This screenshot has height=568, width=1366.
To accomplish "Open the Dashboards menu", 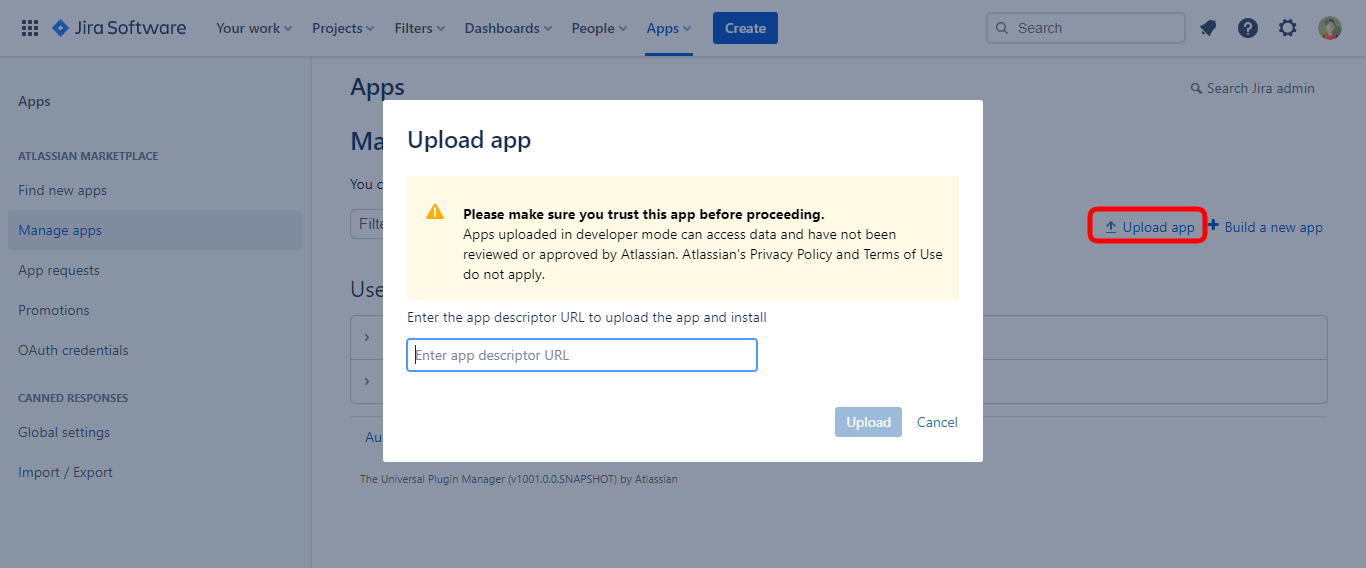I will 508,28.
